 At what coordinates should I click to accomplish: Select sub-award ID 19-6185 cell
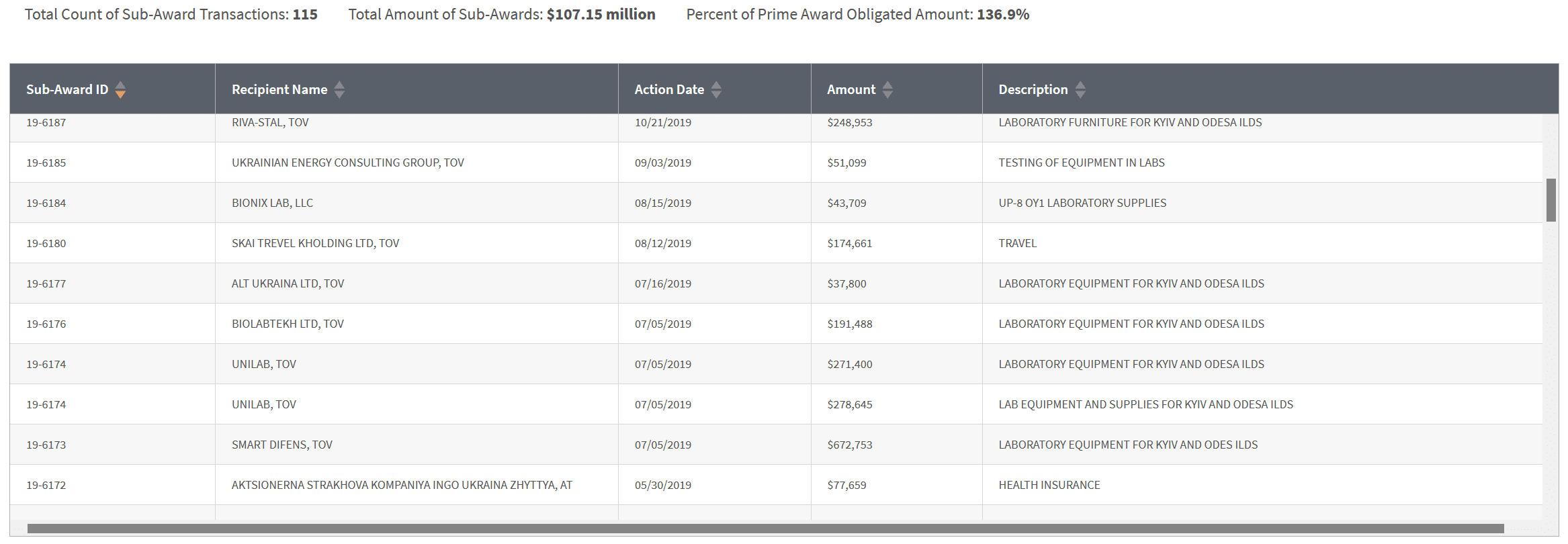click(46, 163)
